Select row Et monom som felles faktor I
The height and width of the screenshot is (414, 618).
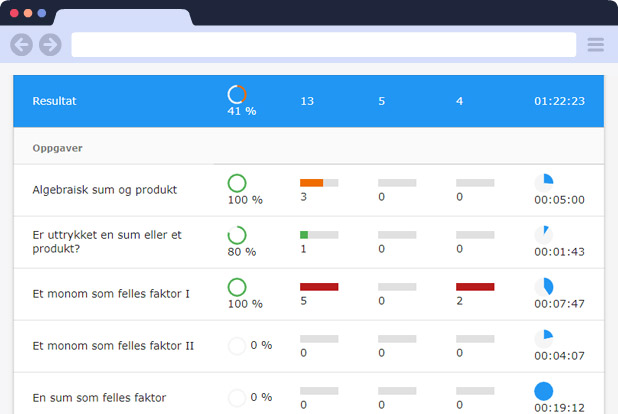tap(111, 294)
